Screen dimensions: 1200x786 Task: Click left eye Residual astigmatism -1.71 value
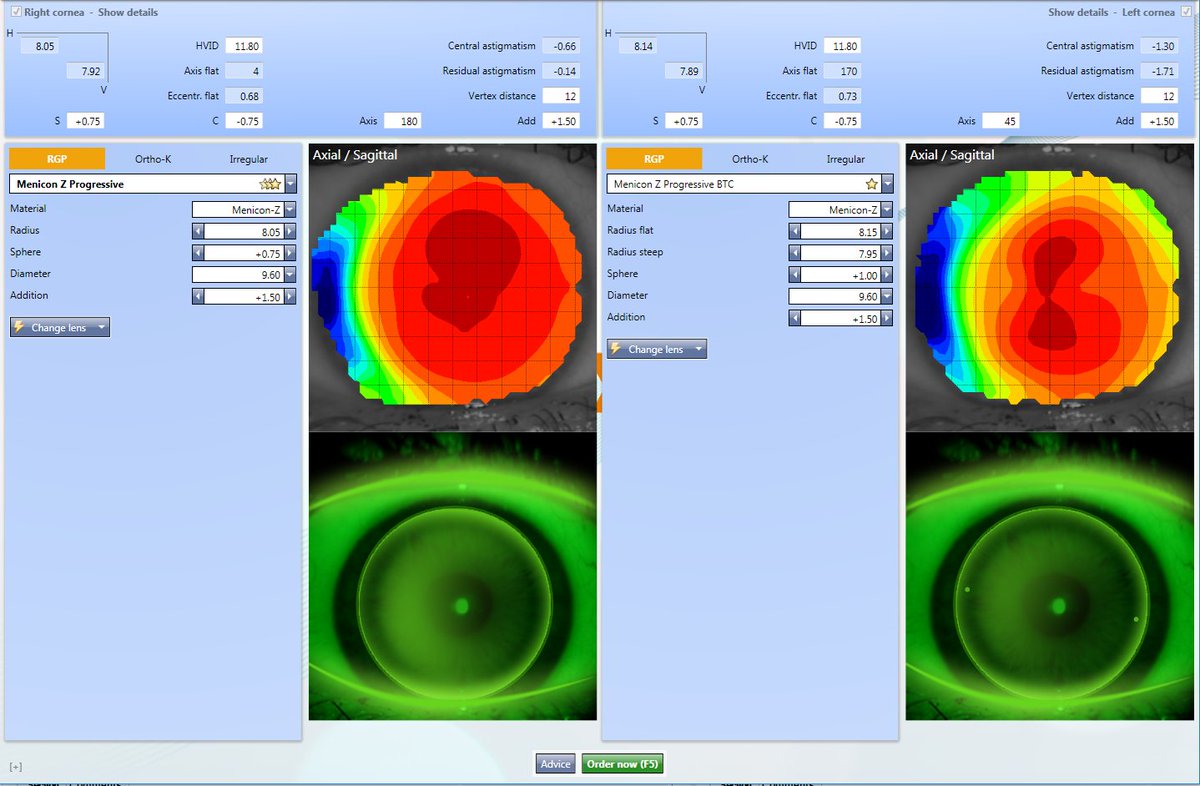click(x=1159, y=71)
